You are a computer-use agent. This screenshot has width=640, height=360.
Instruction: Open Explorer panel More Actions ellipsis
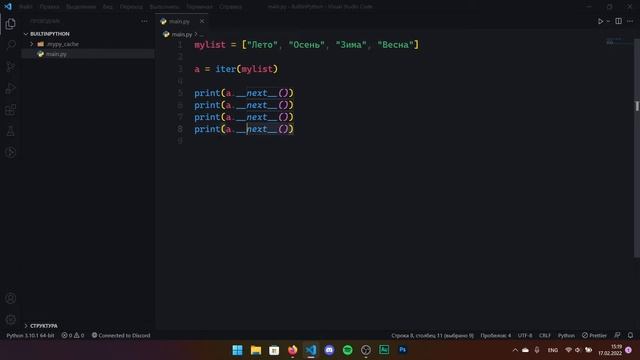tap(144, 21)
